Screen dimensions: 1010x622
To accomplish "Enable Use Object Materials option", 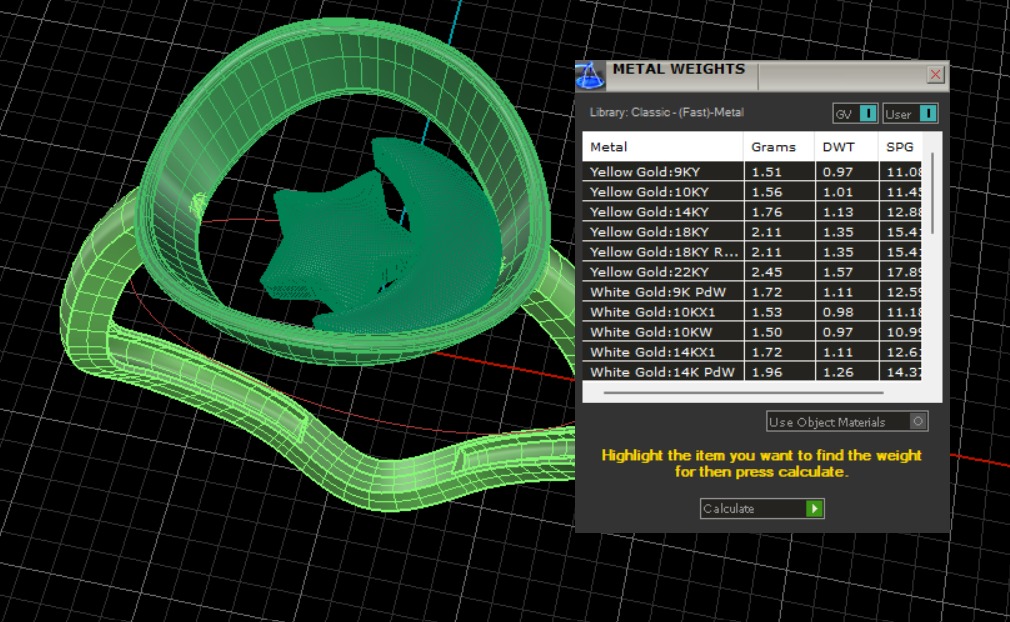I will tap(847, 422).
